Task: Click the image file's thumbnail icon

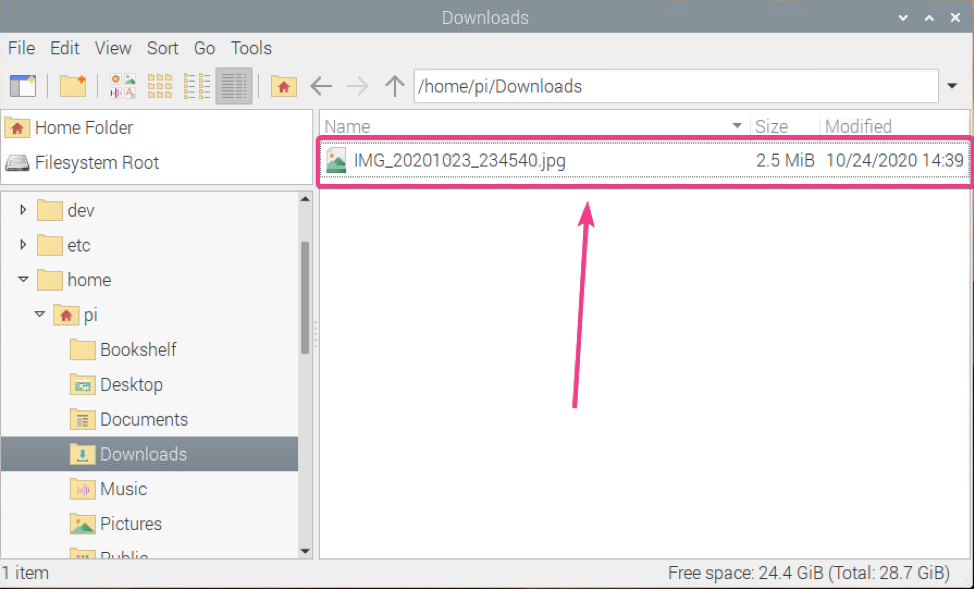Action: 336,160
